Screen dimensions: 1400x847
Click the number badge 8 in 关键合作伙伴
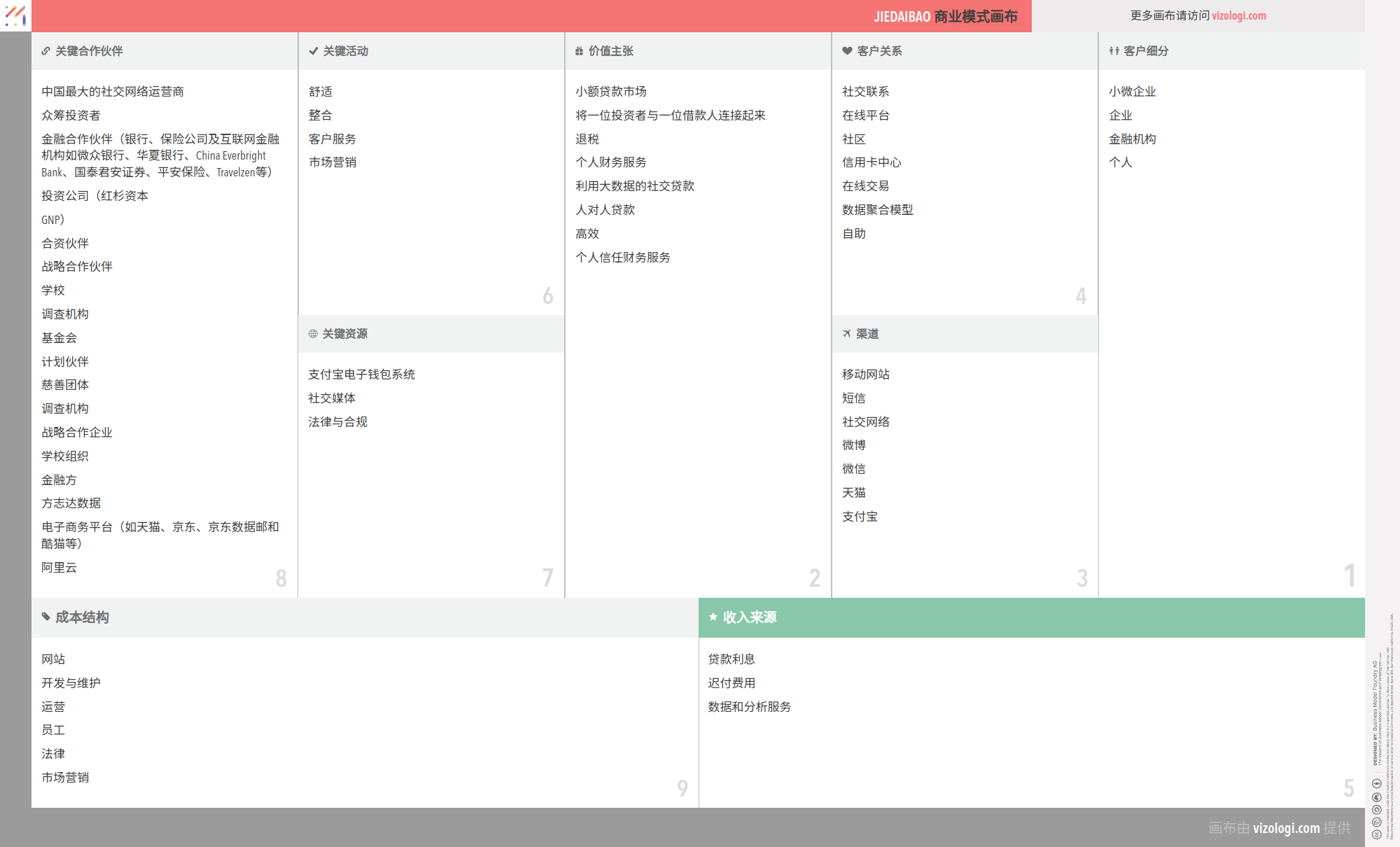[x=281, y=578]
